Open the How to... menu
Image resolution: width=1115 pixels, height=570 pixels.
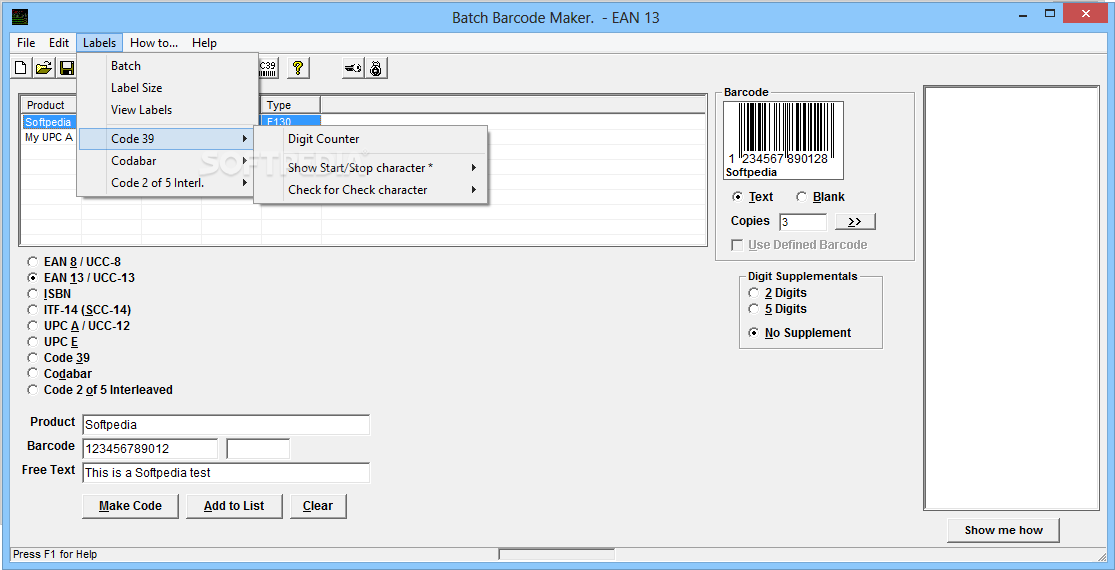(154, 43)
